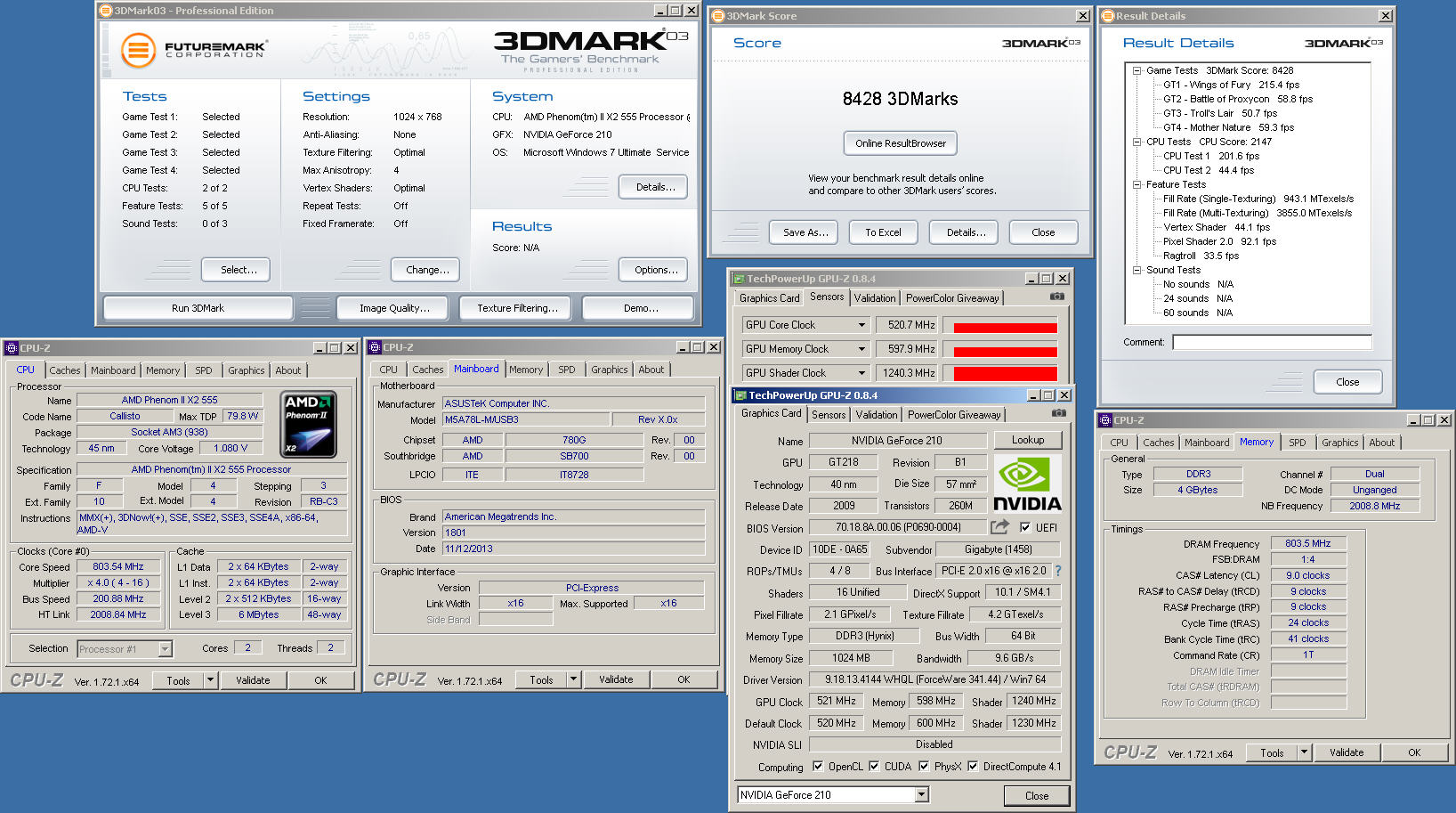Click the Run 3DMark button
The height and width of the screenshot is (813, 1456).
point(198,308)
